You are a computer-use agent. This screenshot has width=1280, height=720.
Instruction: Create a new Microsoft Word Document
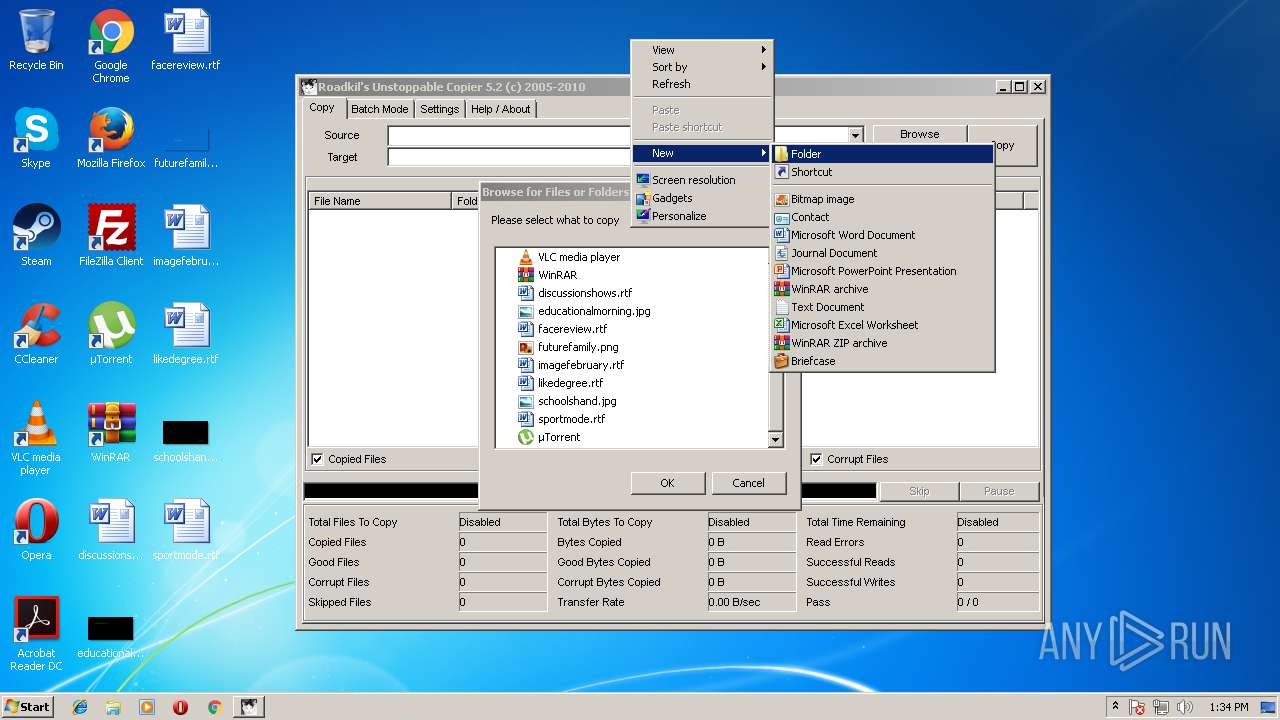[x=883, y=235]
